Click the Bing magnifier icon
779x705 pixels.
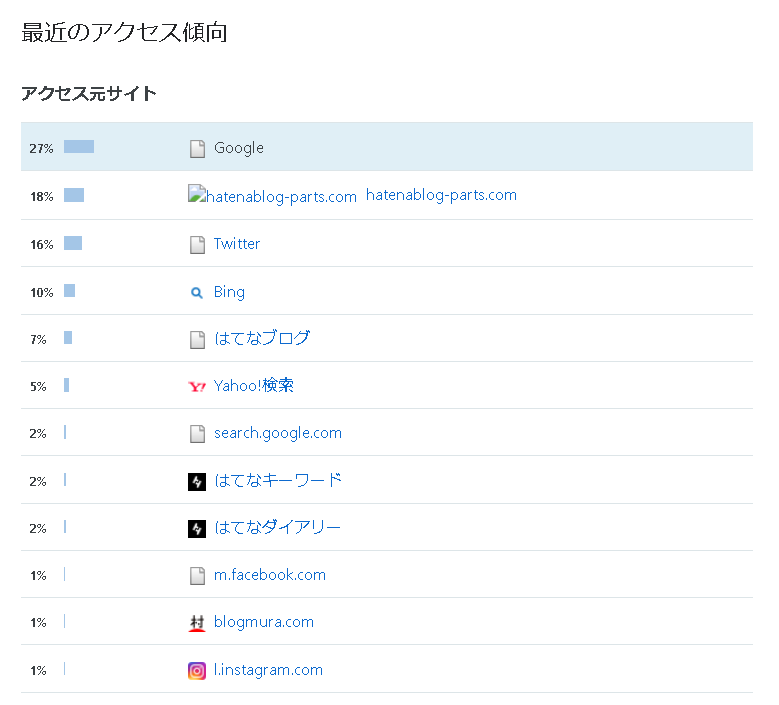tap(197, 293)
